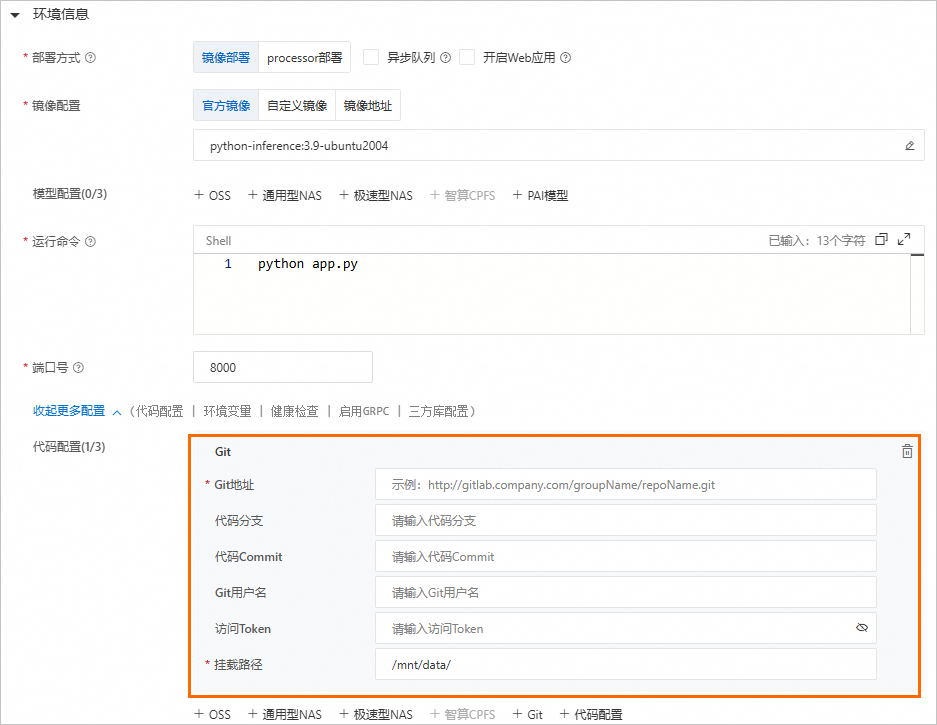Jump to 启用GRPC settings link
Viewport: 937px width, 725px height.
pos(364,411)
